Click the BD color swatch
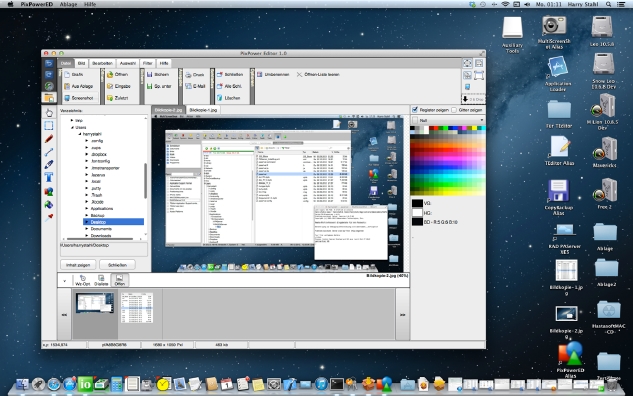The image size is (633, 396). coord(417,222)
